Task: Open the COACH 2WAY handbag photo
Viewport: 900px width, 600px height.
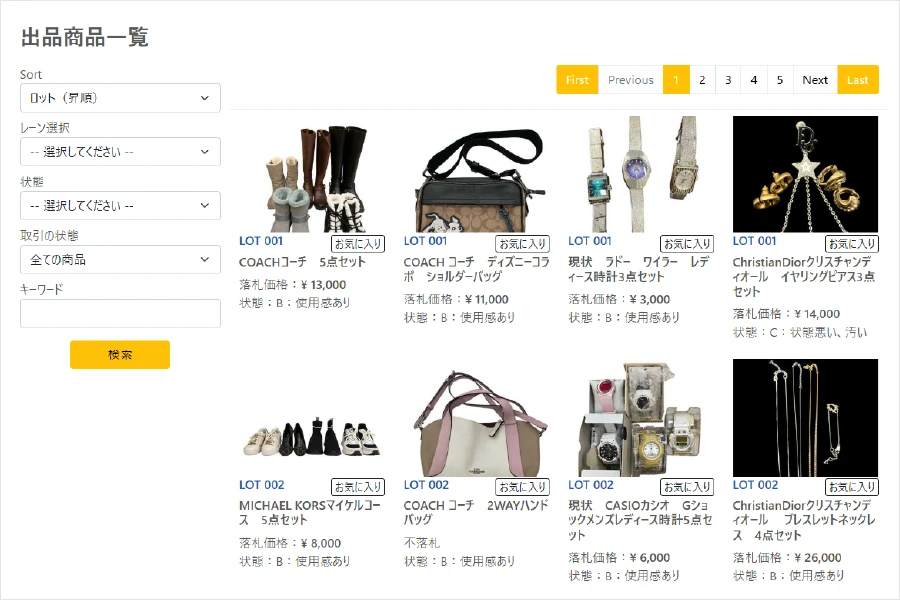Action: click(476, 420)
